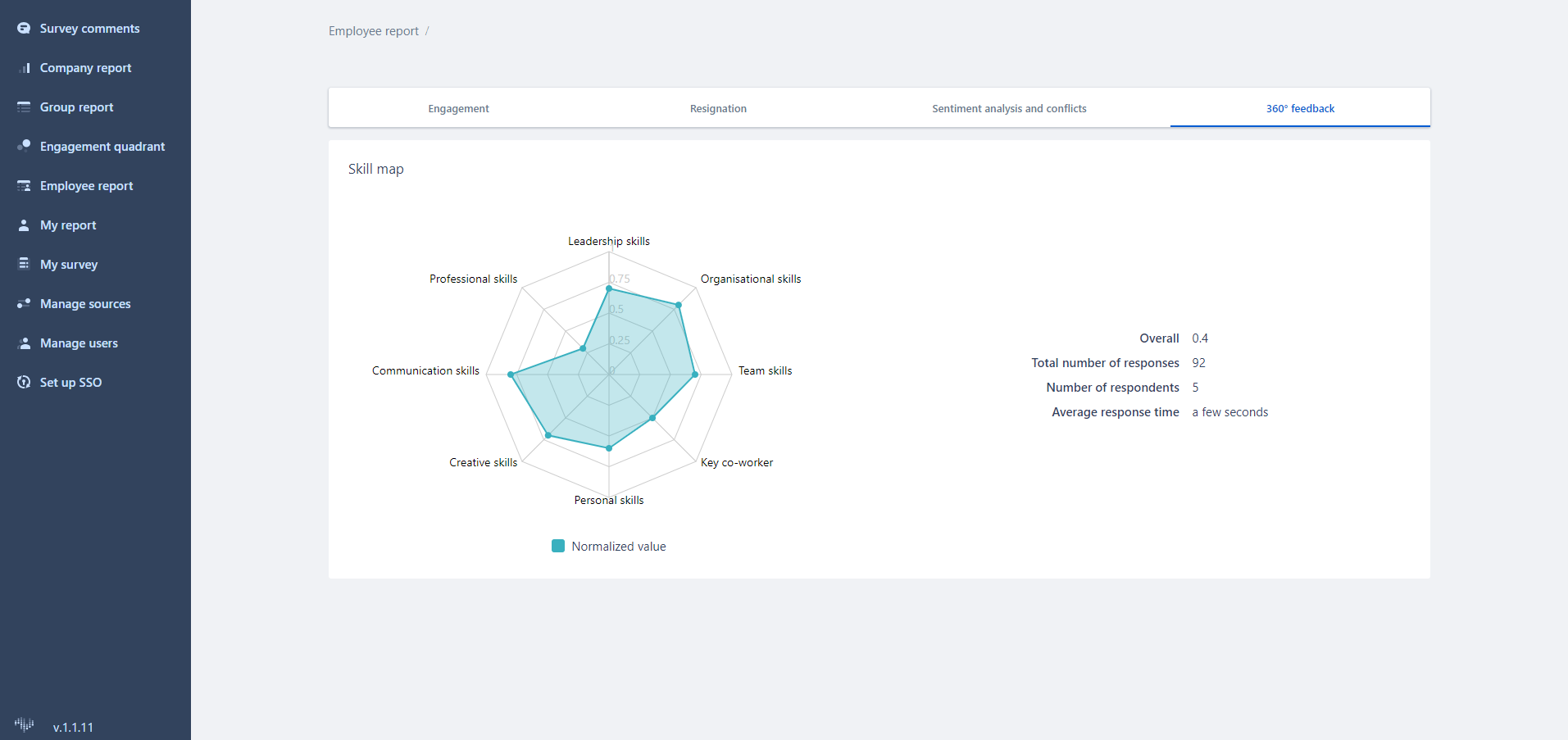Select the 360° feedback tab
This screenshot has height=740, width=1568.
(1300, 108)
